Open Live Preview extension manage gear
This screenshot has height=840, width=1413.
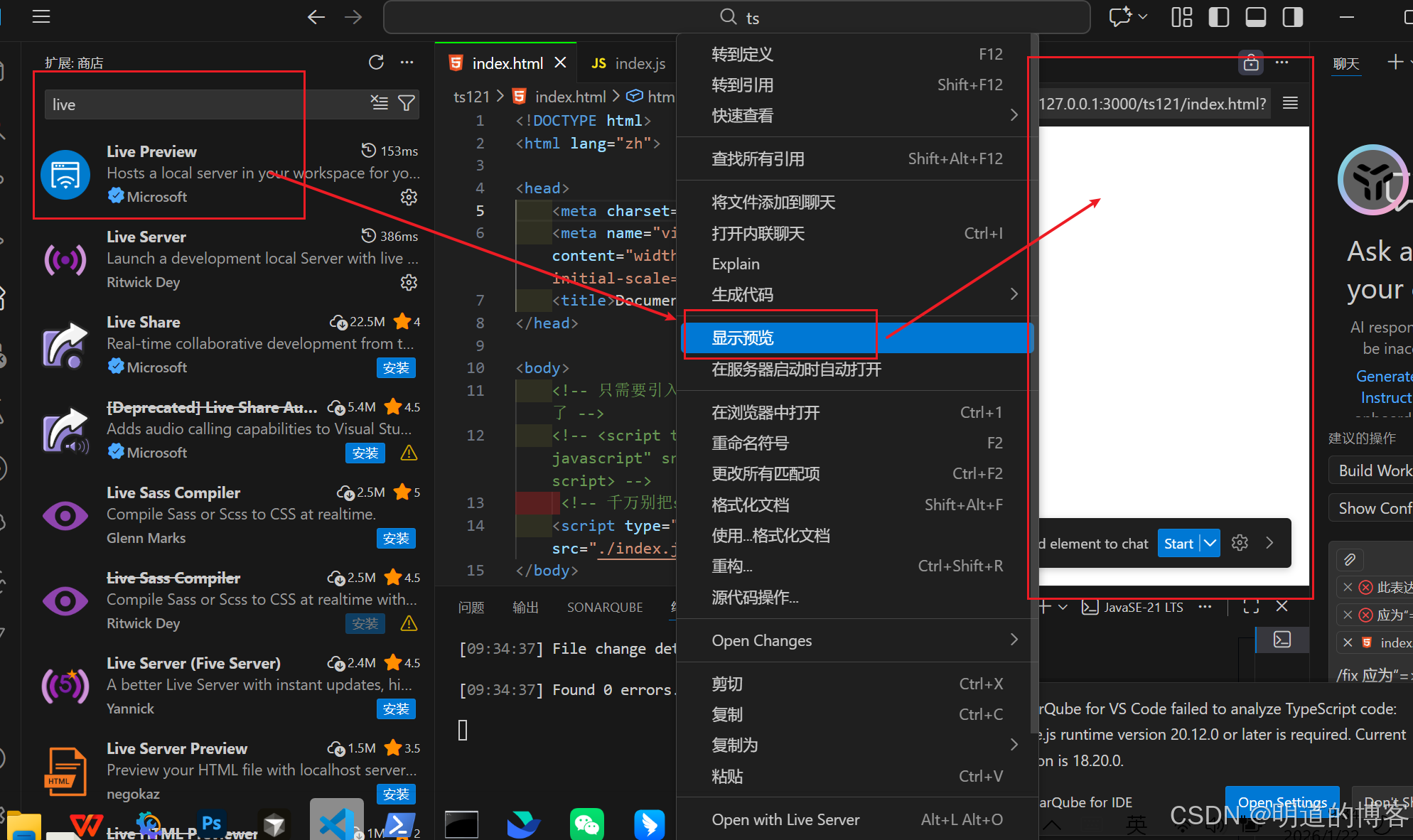[x=409, y=197]
